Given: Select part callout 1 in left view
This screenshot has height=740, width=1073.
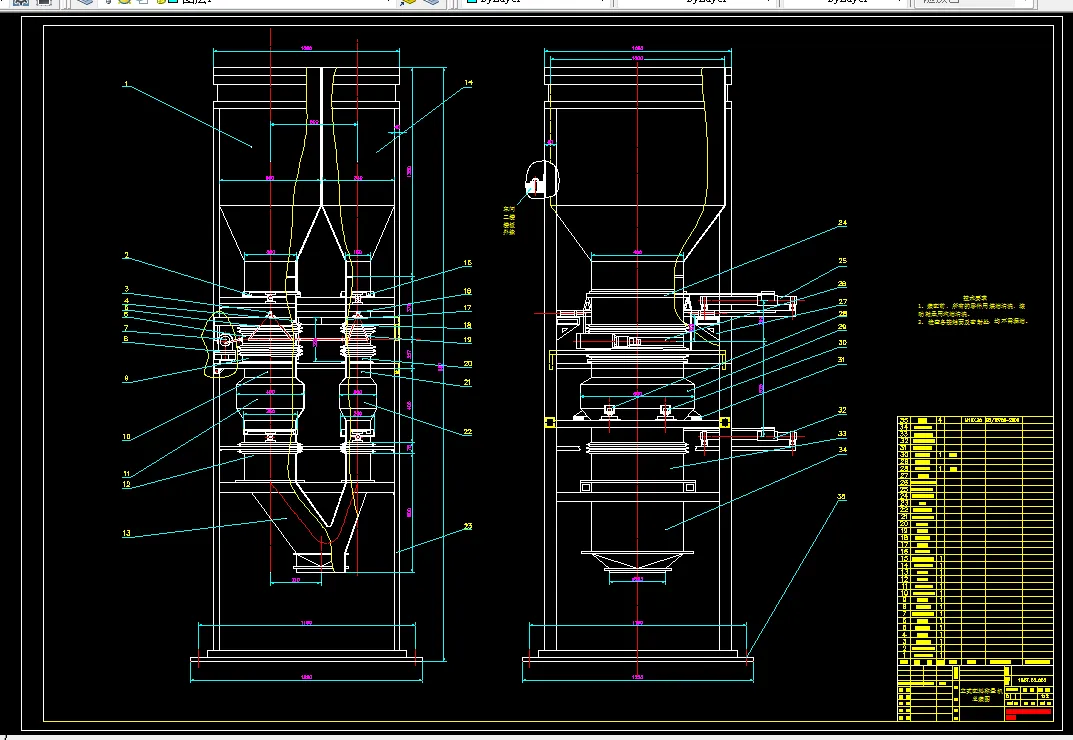Looking at the screenshot, I should tap(126, 84).
